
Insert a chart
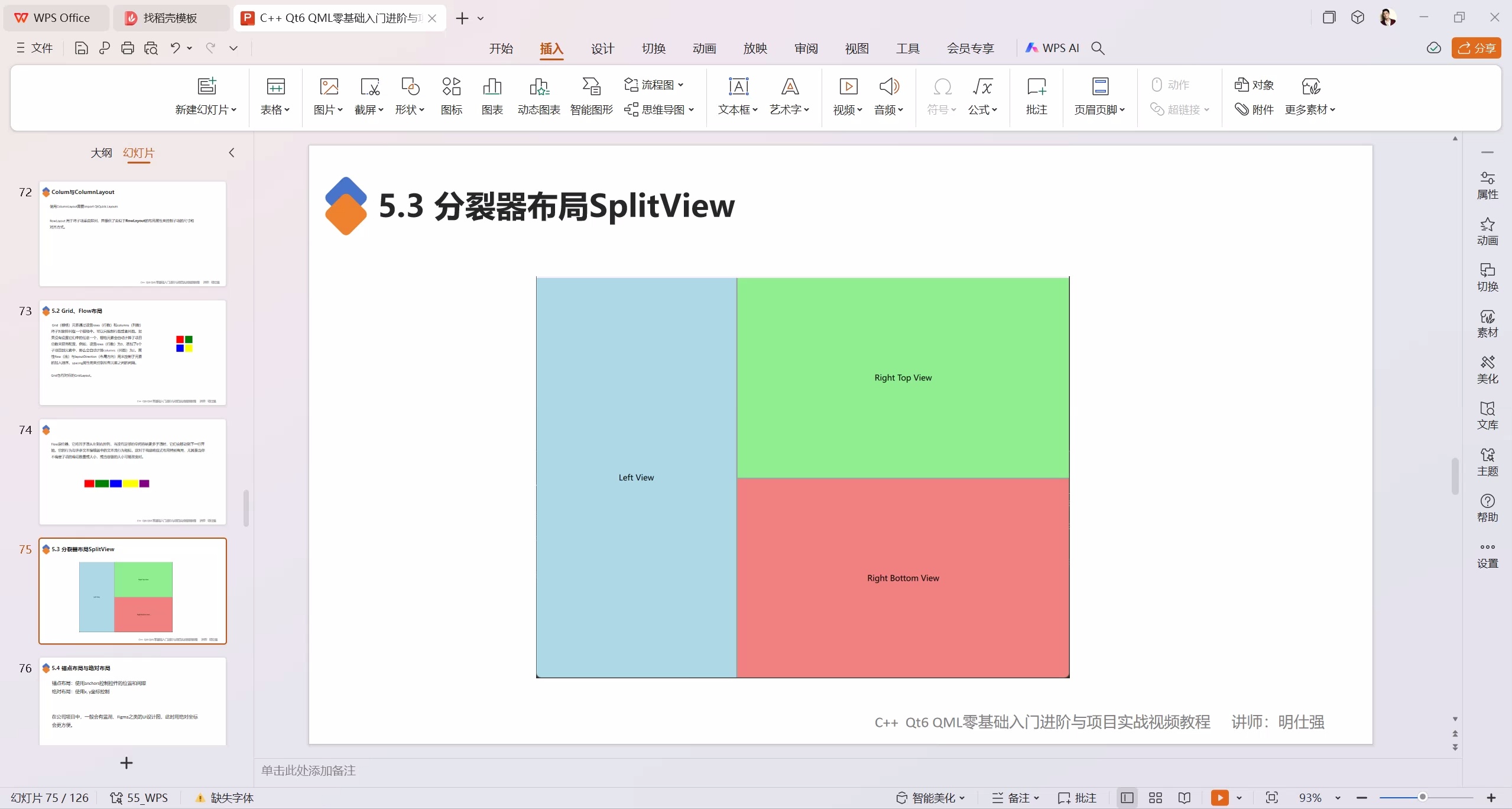pyautogui.click(x=491, y=96)
